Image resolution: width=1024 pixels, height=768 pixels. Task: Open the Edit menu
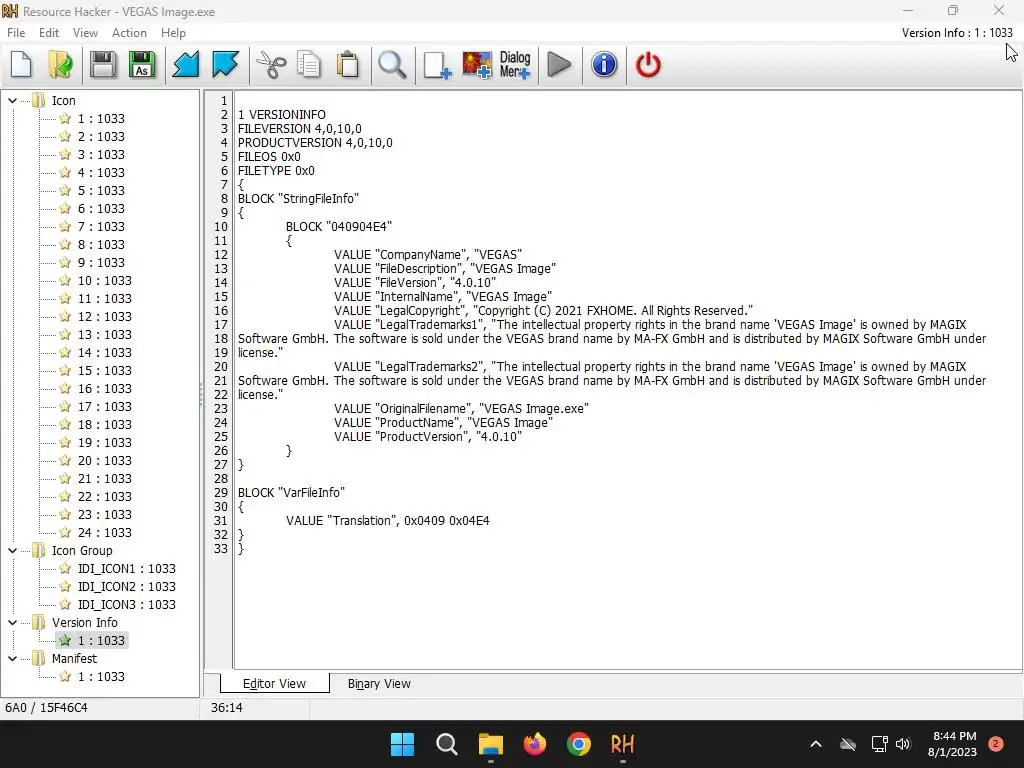point(49,33)
